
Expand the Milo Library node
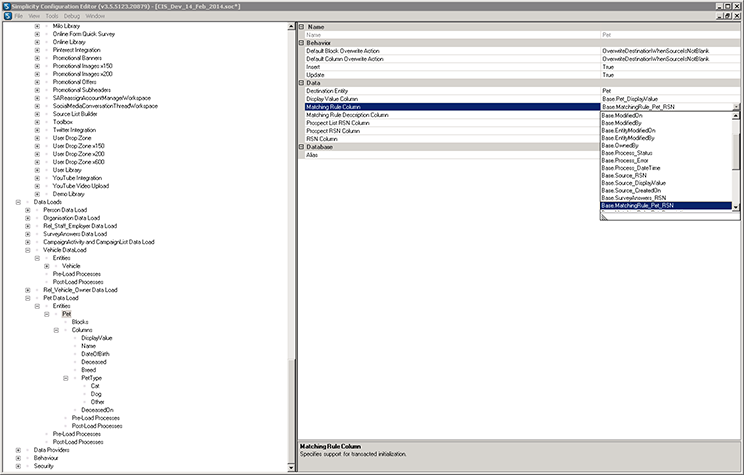tap(37, 26)
